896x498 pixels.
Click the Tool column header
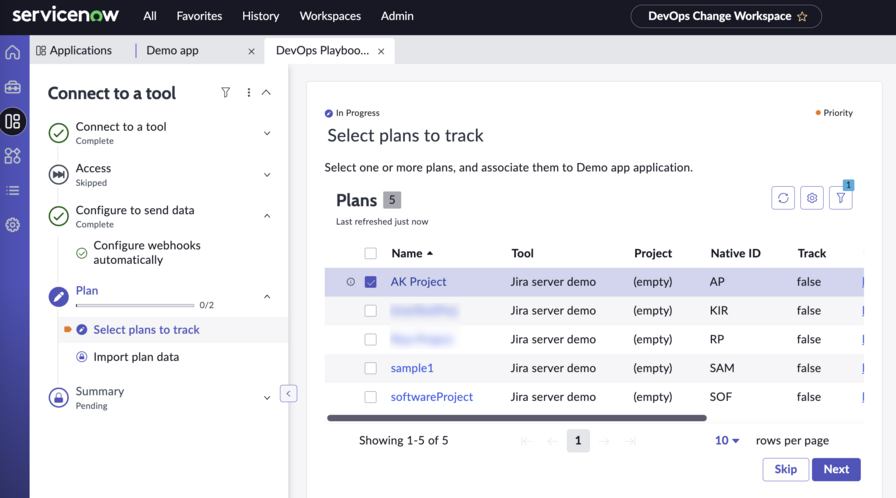click(522, 253)
